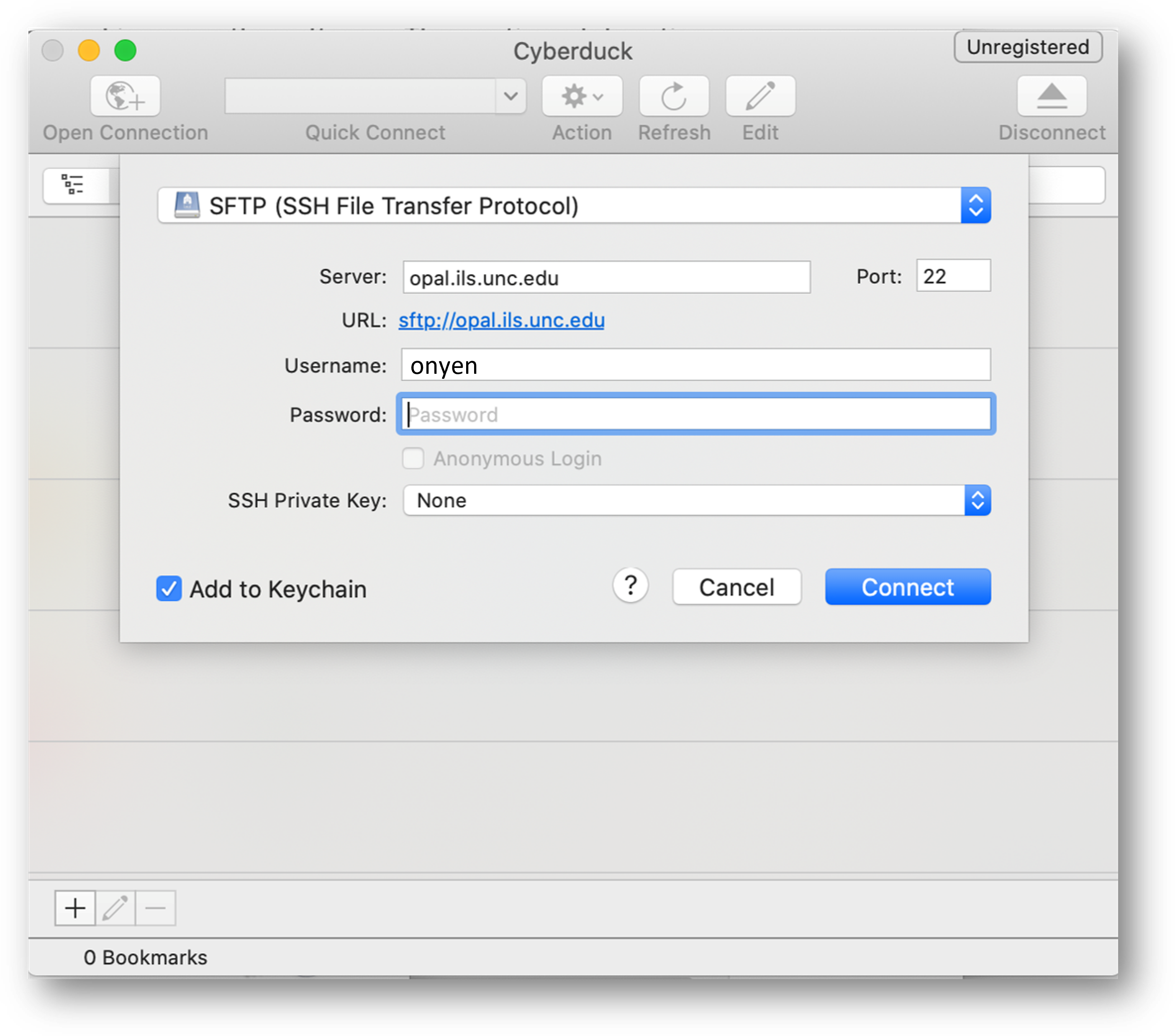
Task: Edit bookmark with bottom pencil button
Action: click(x=115, y=908)
